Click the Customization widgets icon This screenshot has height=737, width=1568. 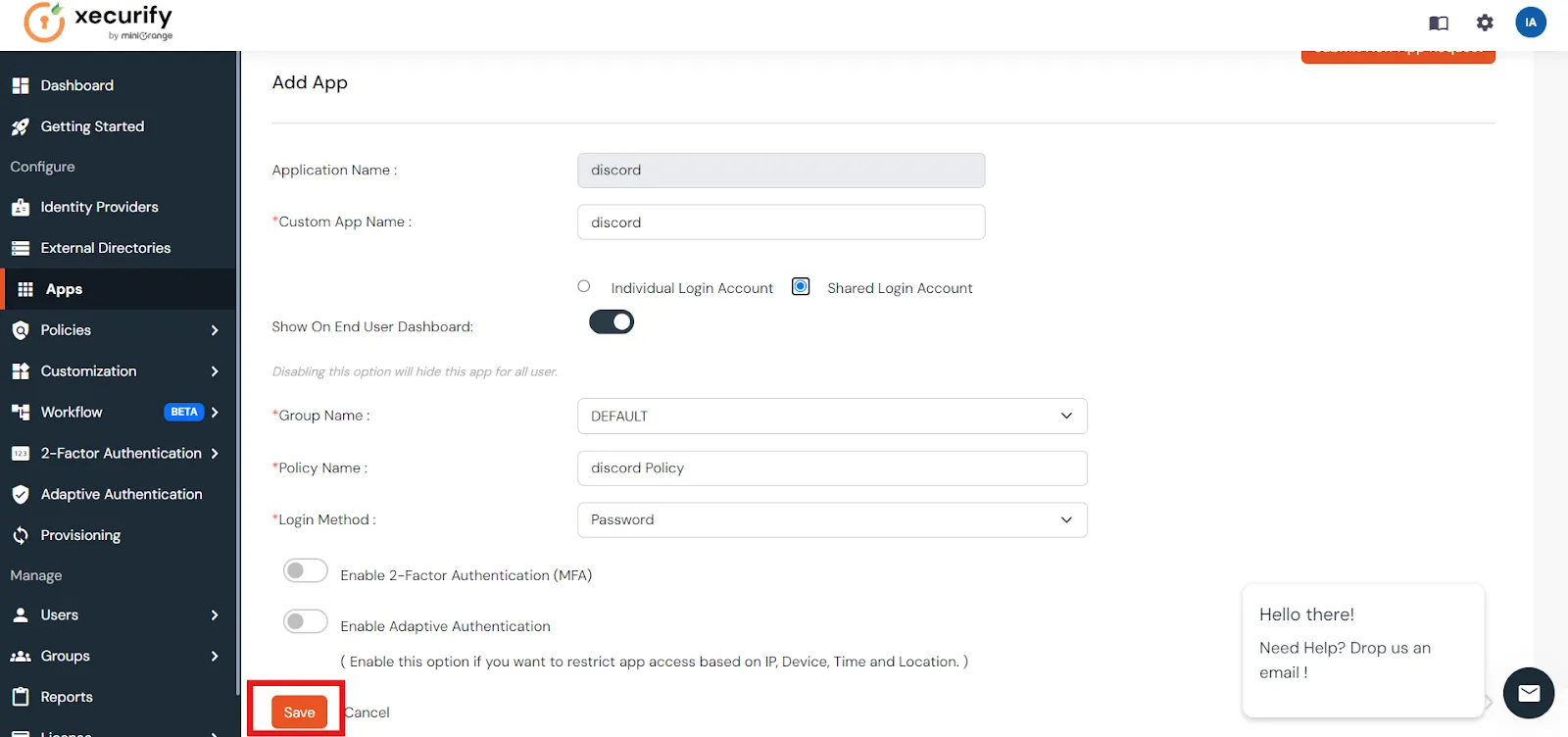[21, 371]
